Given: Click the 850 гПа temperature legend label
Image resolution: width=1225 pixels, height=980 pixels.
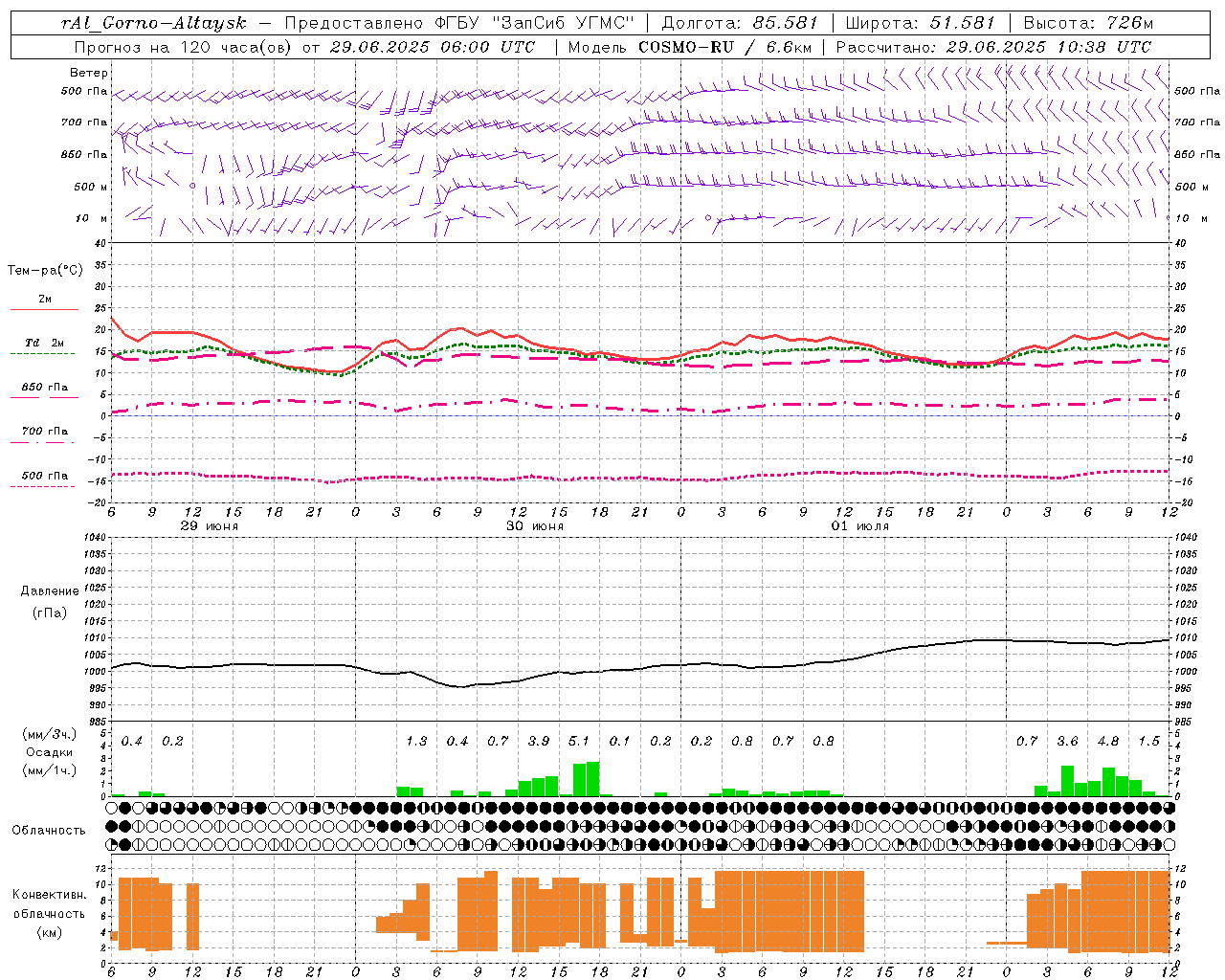Looking at the screenshot, I should tap(45, 388).
